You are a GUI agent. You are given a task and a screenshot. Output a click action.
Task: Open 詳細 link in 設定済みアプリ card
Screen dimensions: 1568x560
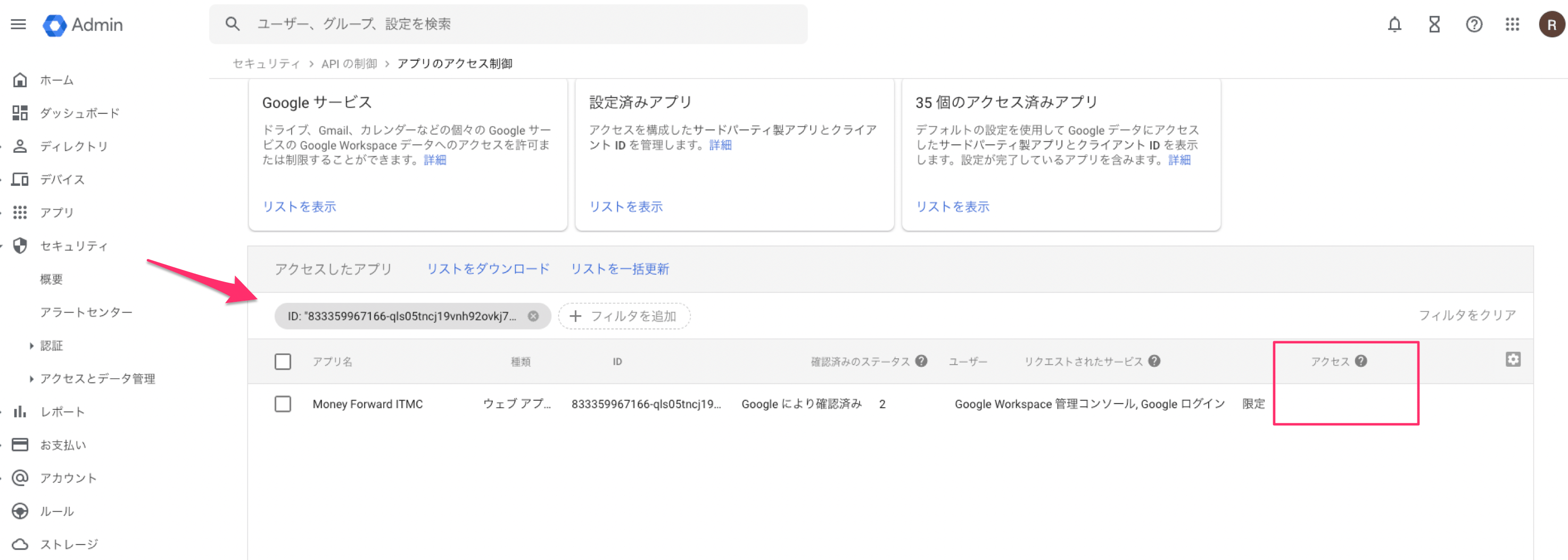tap(720, 145)
